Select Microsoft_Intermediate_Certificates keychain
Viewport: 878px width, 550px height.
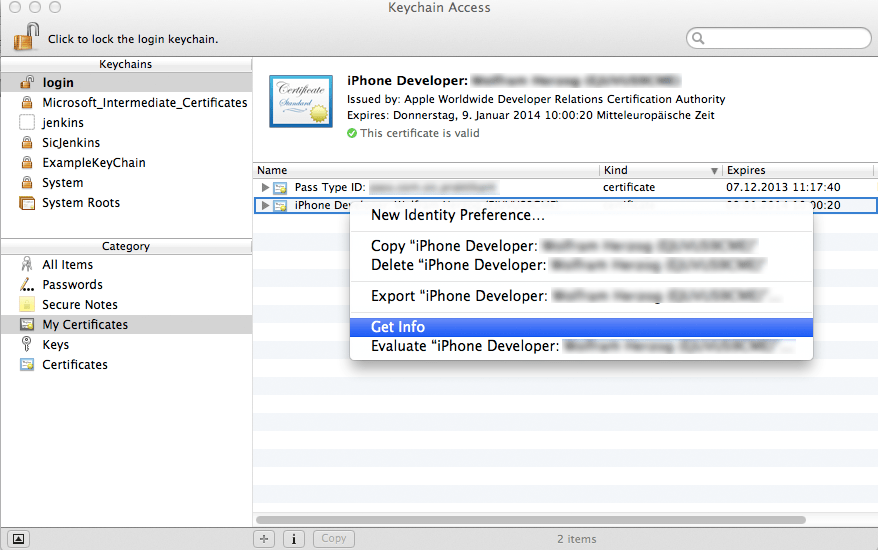(126, 102)
